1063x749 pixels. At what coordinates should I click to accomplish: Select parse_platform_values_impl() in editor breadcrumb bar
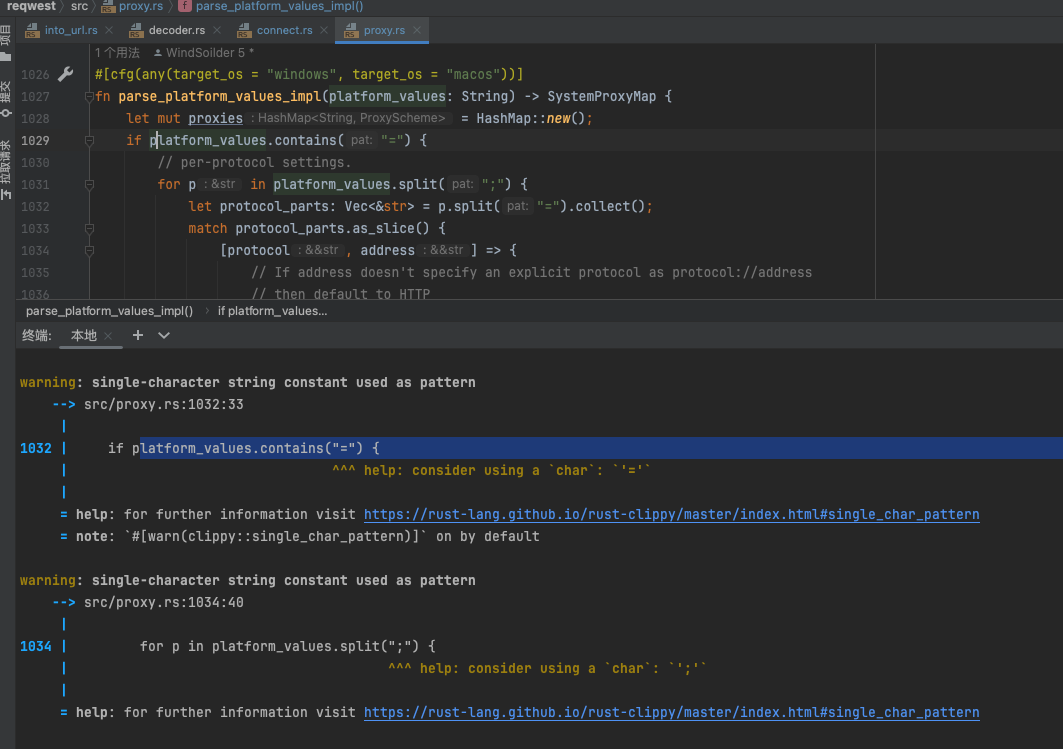pos(109,311)
